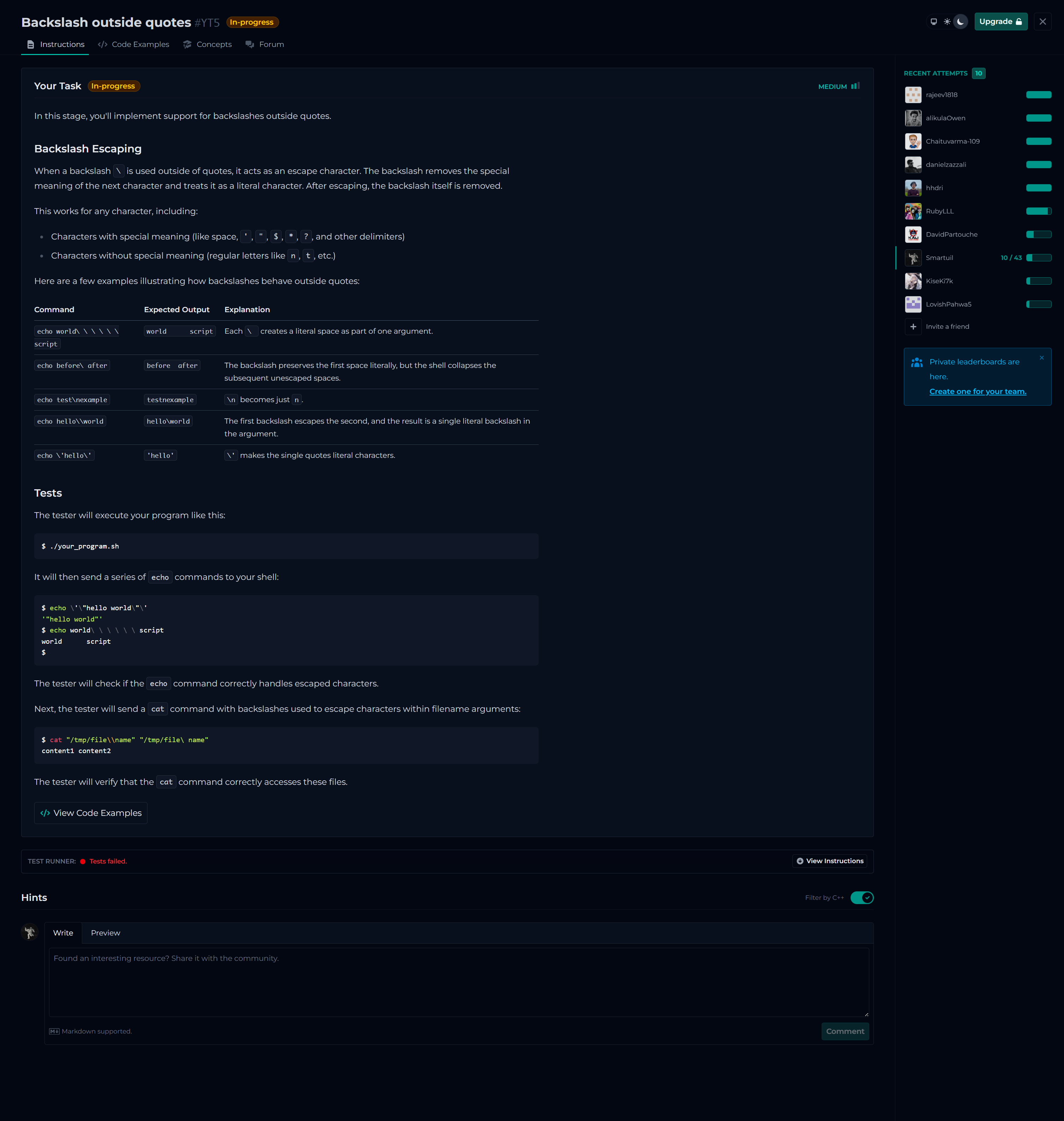
Task: Click Smartuil's progress bar
Action: 1039,258
